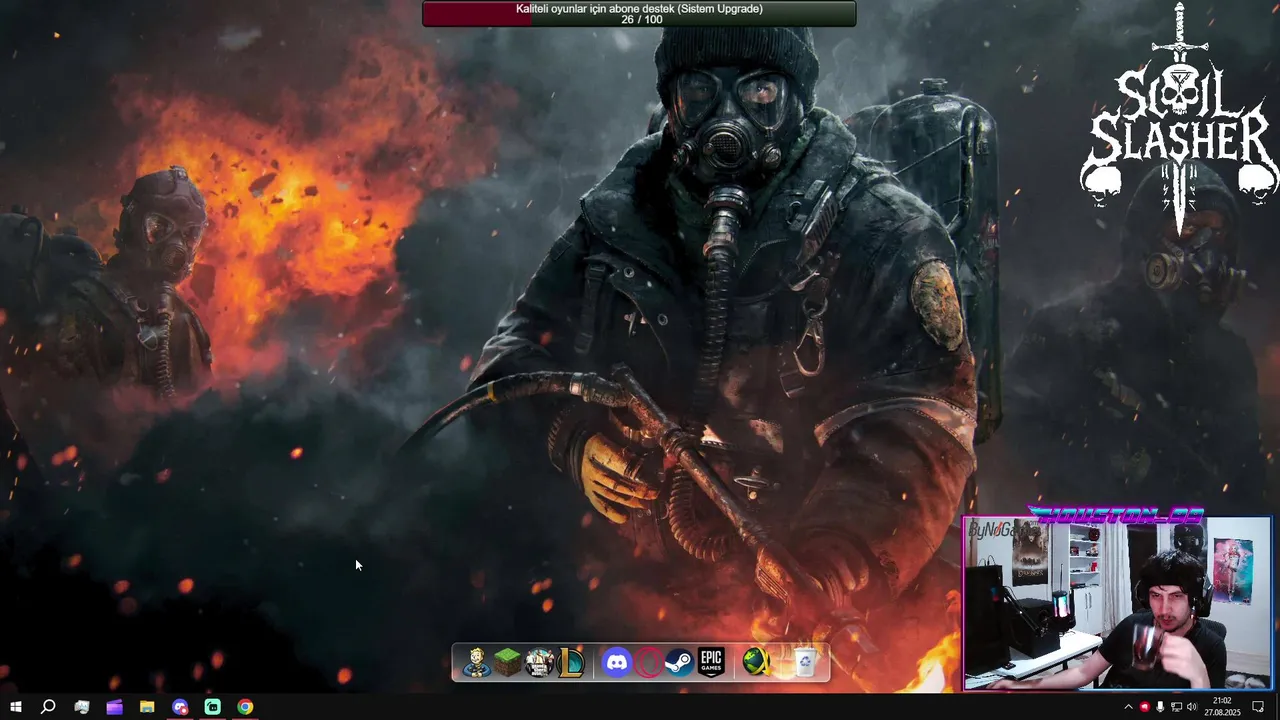This screenshot has height=720, width=1280.
Task: Open the volume speaker tray icon
Action: tap(1191, 707)
